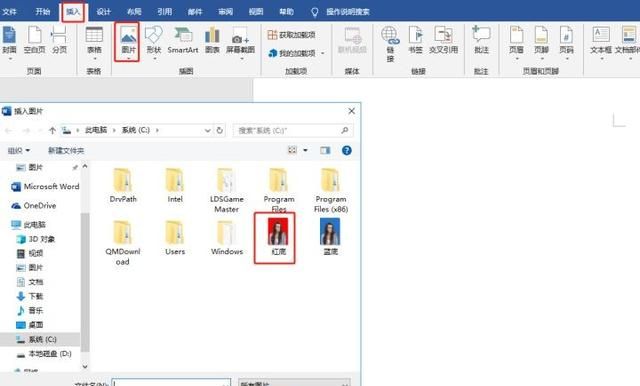Go up one folder level in dialog

pyautogui.click(x=52, y=131)
